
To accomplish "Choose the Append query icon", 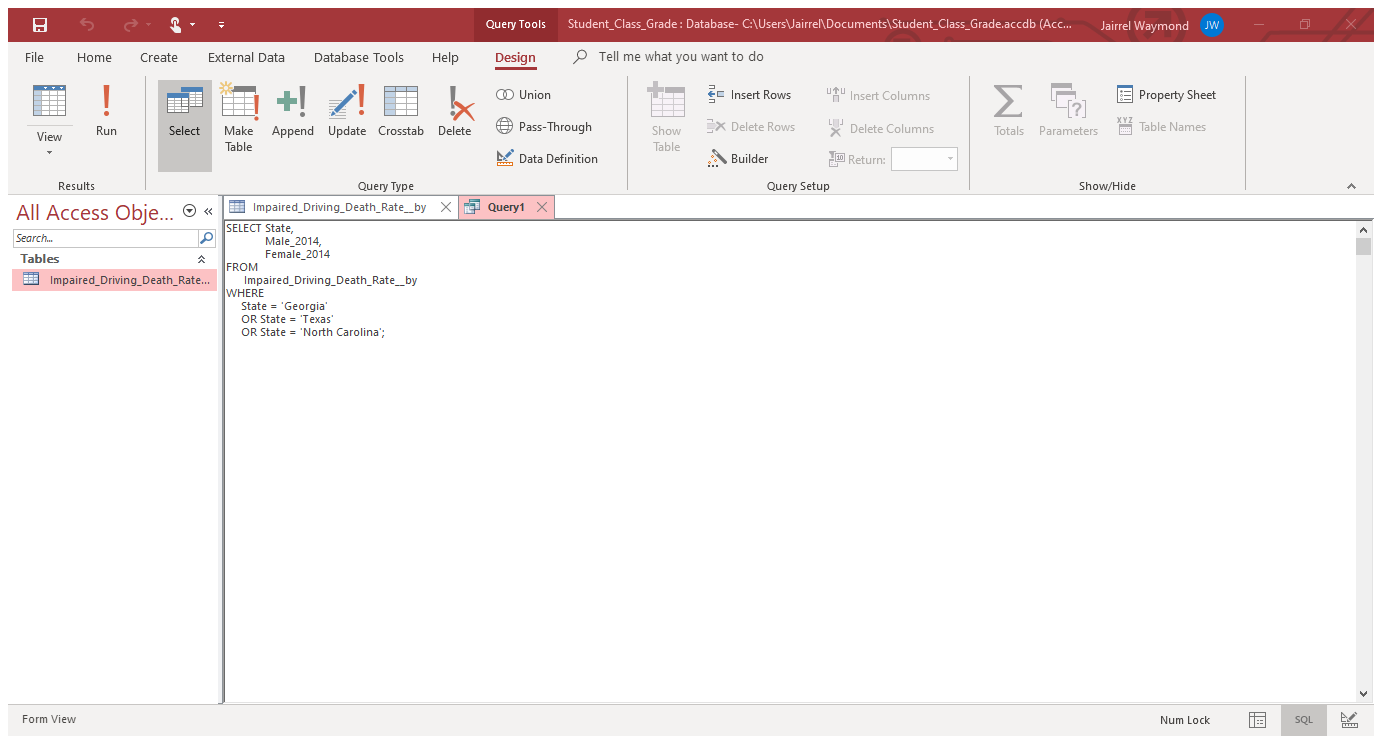I will tap(292, 112).
